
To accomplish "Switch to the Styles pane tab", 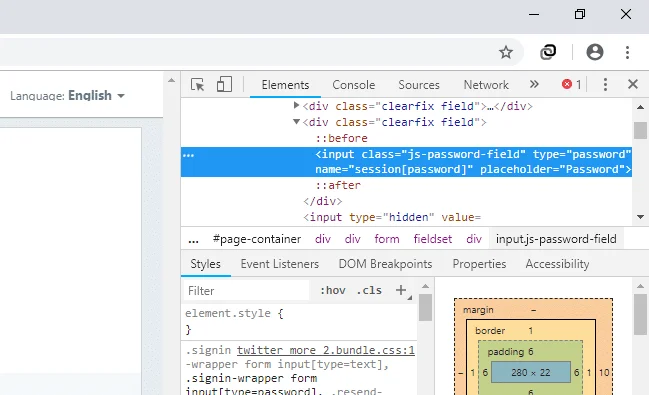I will [205, 264].
